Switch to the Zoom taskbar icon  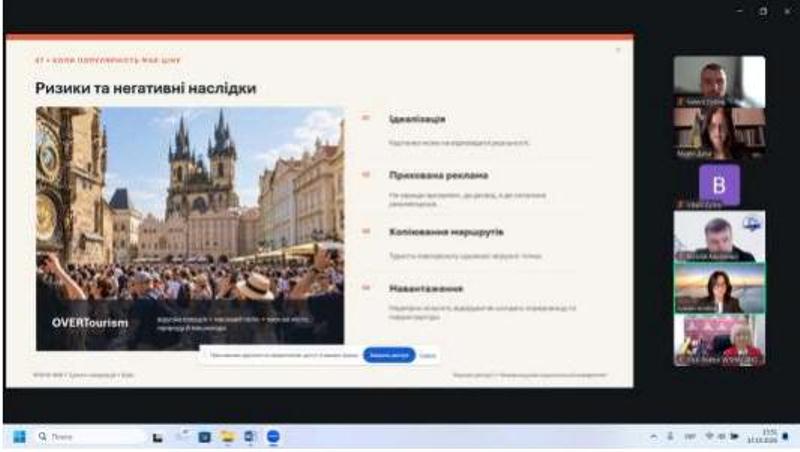(273, 437)
